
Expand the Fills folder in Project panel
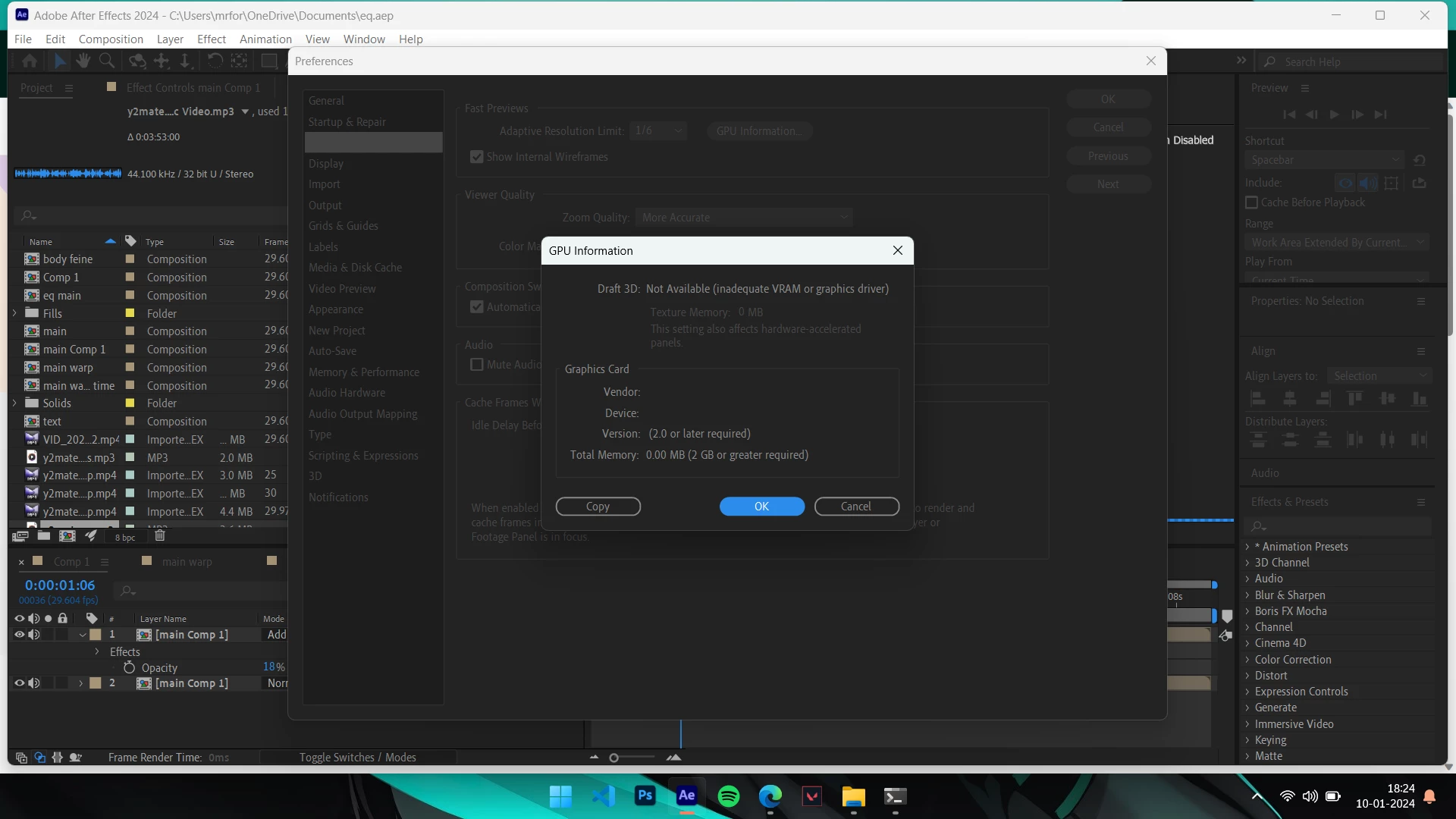(14, 313)
